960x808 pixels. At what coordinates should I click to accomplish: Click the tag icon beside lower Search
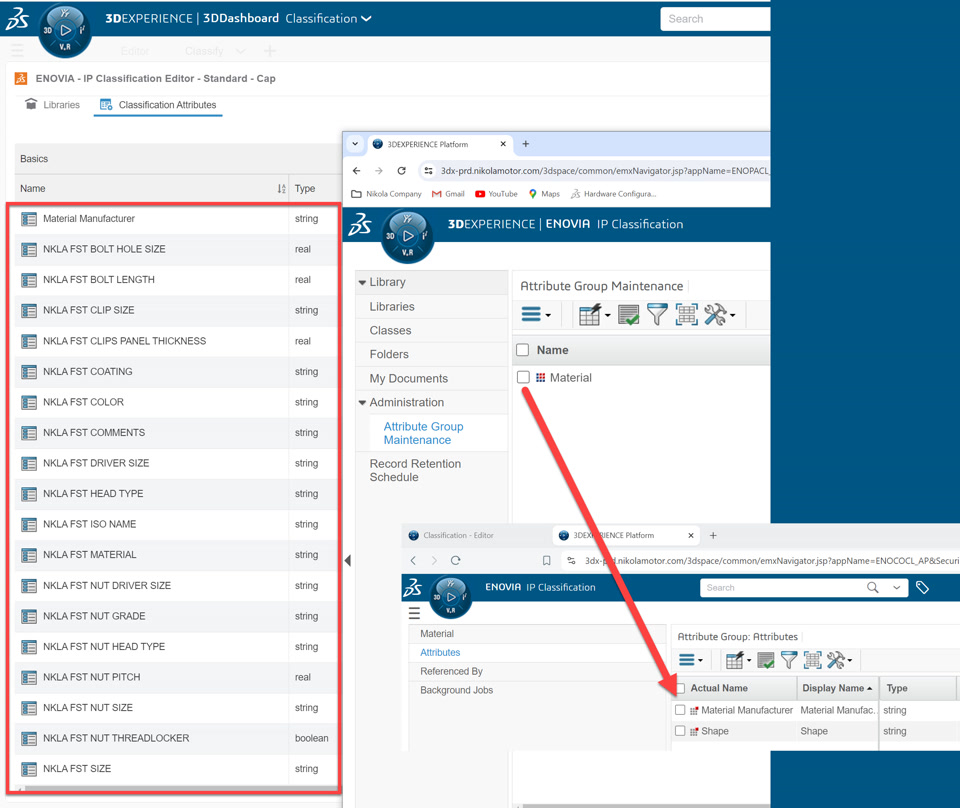pyautogui.click(x=922, y=588)
